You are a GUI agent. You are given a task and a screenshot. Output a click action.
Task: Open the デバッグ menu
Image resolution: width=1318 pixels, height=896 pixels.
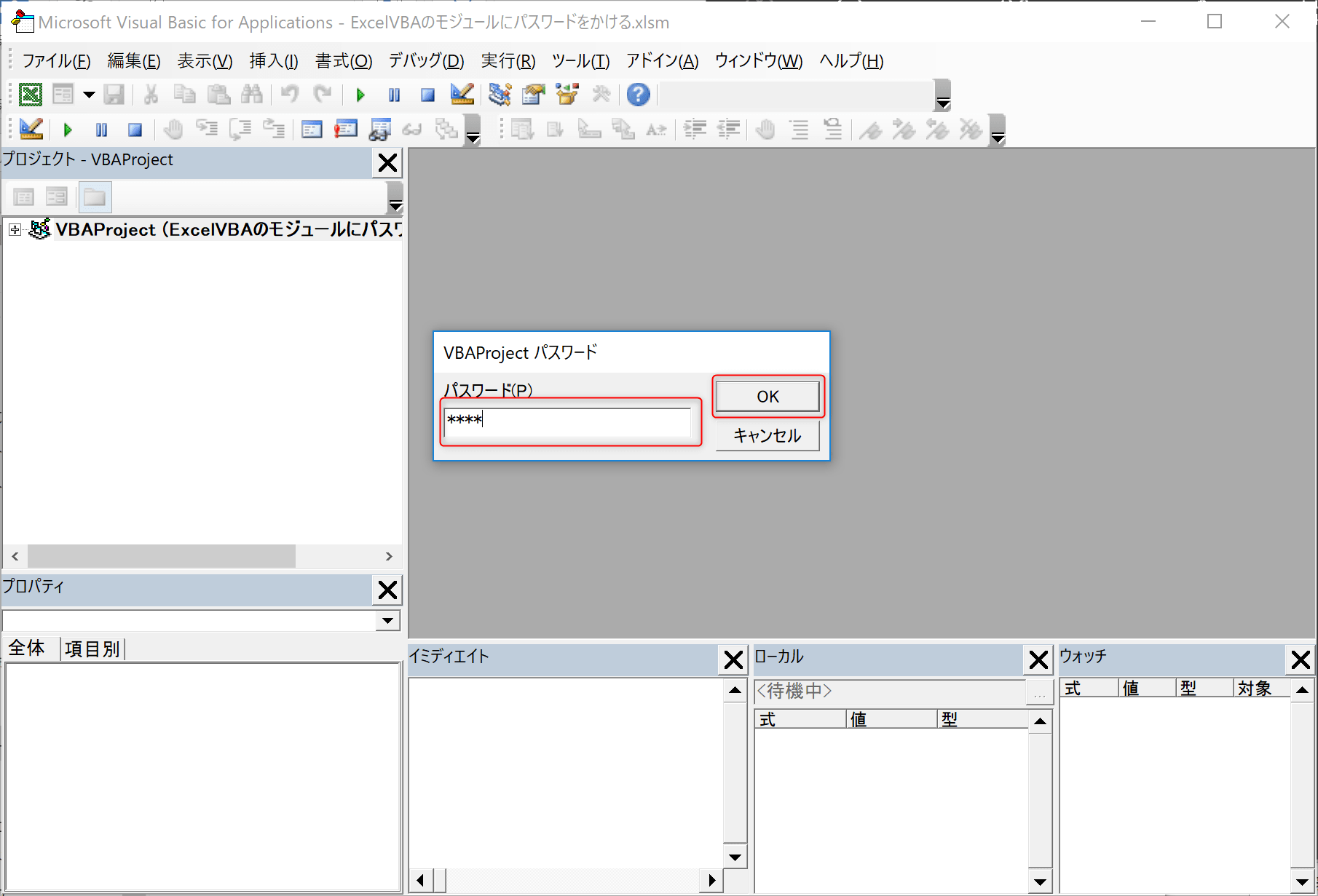click(x=426, y=61)
